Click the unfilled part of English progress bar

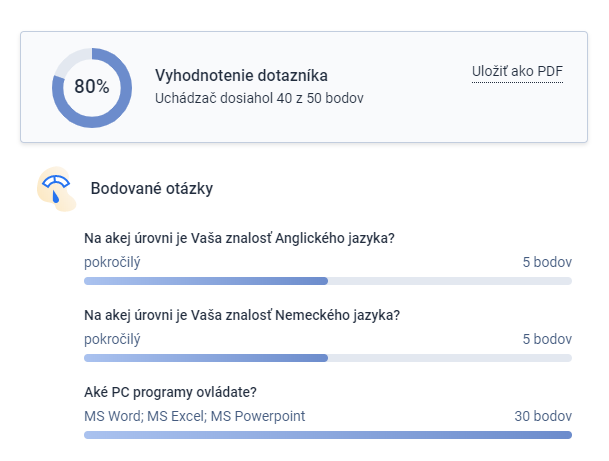click(x=450, y=281)
